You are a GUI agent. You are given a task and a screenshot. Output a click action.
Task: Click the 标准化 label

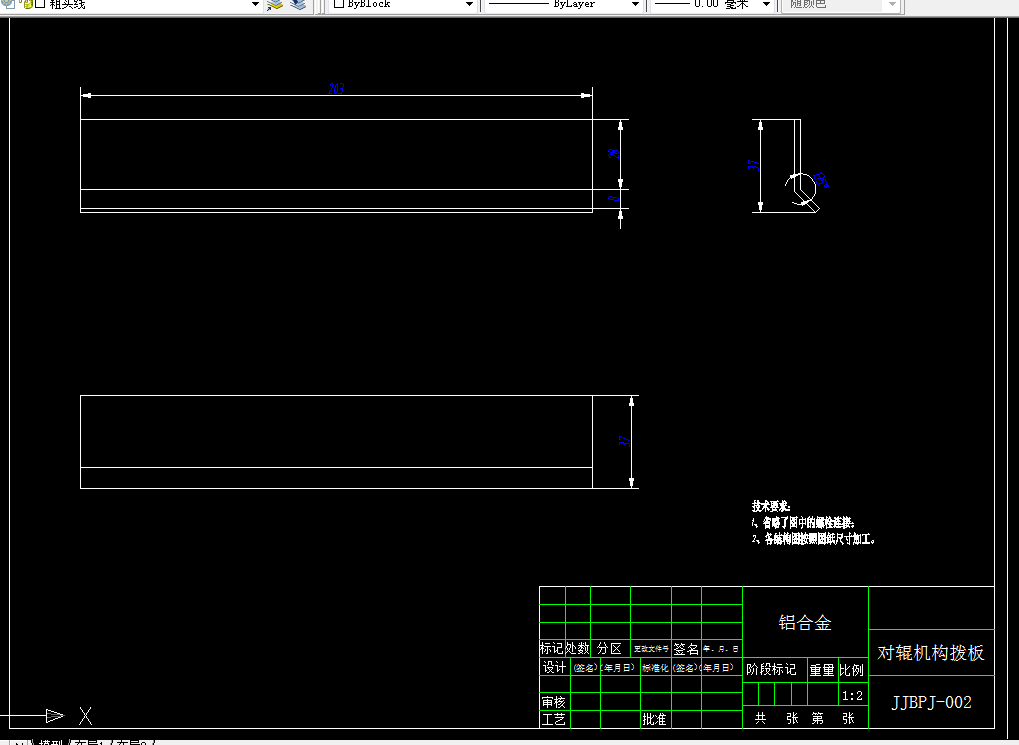[655, 668]
